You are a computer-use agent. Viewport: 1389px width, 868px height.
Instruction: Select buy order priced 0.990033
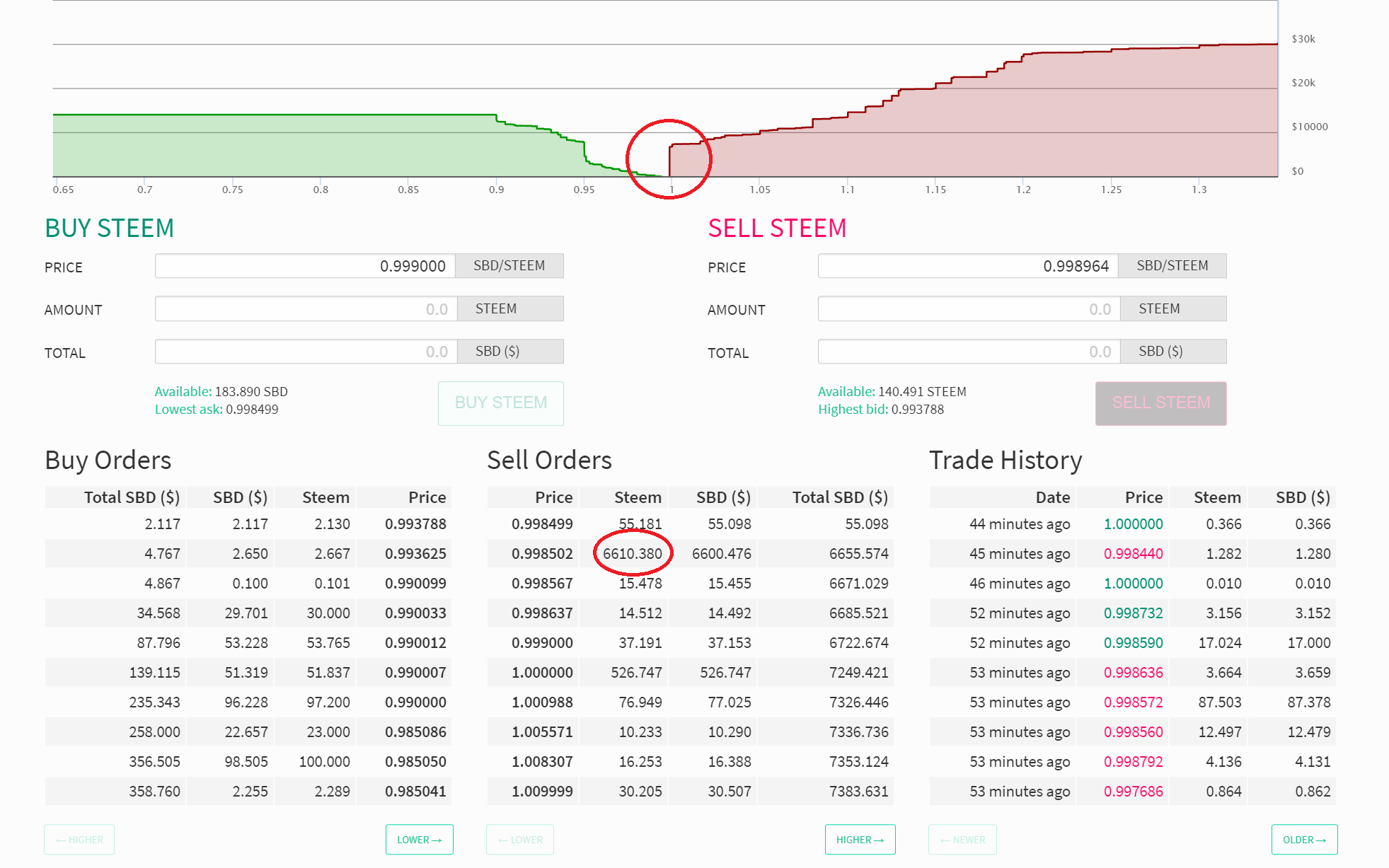click(x=248, y=613)
